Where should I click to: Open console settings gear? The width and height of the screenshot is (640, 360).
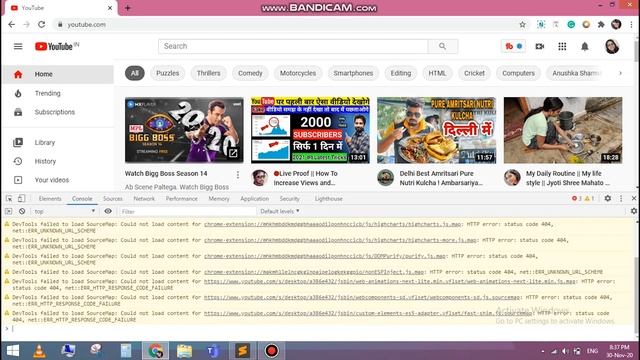(x=633, y=211)
